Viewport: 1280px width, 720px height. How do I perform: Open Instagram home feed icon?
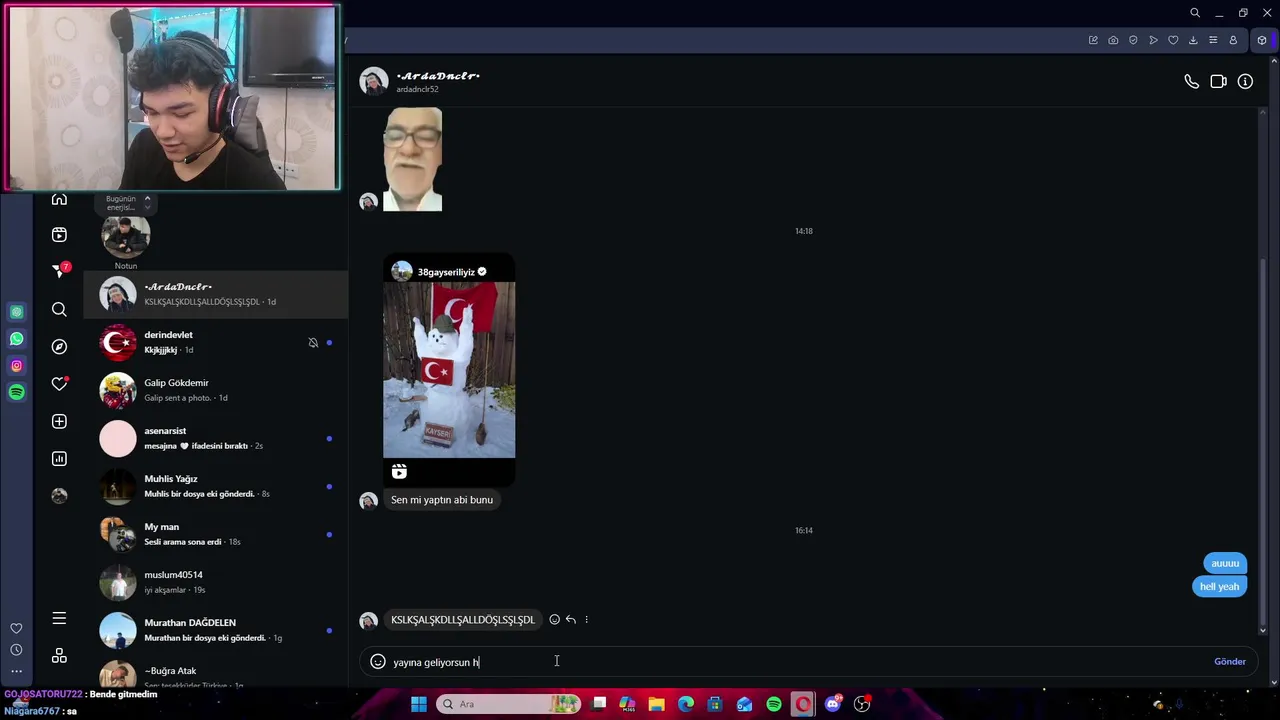tap(59, 199)
